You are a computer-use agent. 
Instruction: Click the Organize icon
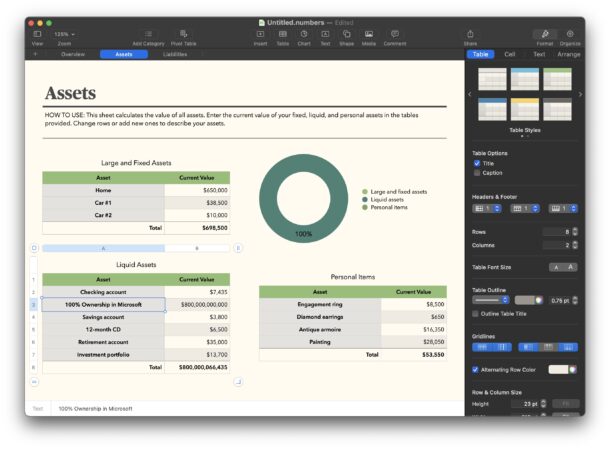point(570,34)
